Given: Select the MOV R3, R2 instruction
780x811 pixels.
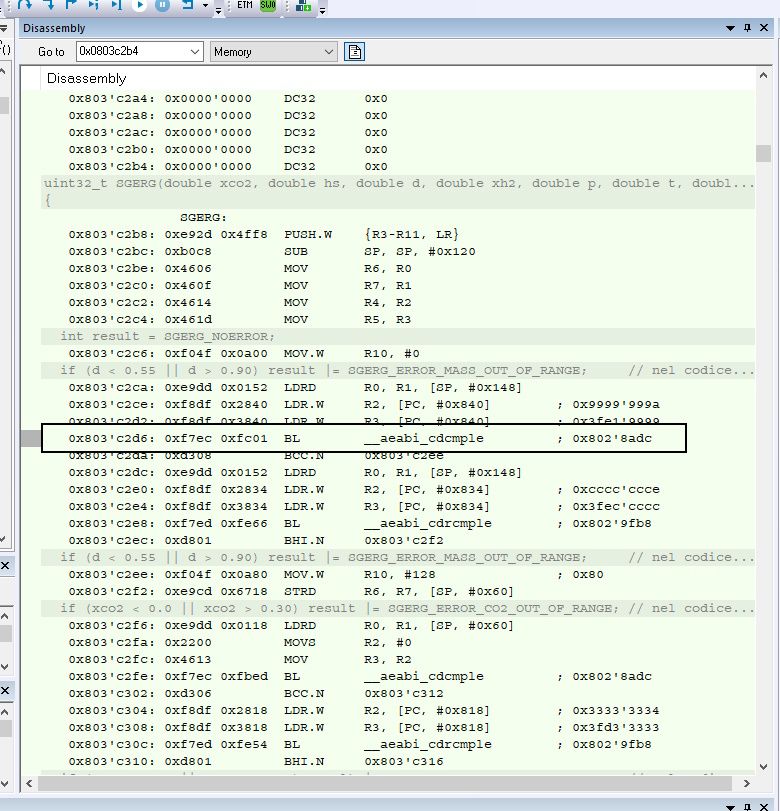Looking at the screenshot, I should [398, 659].
